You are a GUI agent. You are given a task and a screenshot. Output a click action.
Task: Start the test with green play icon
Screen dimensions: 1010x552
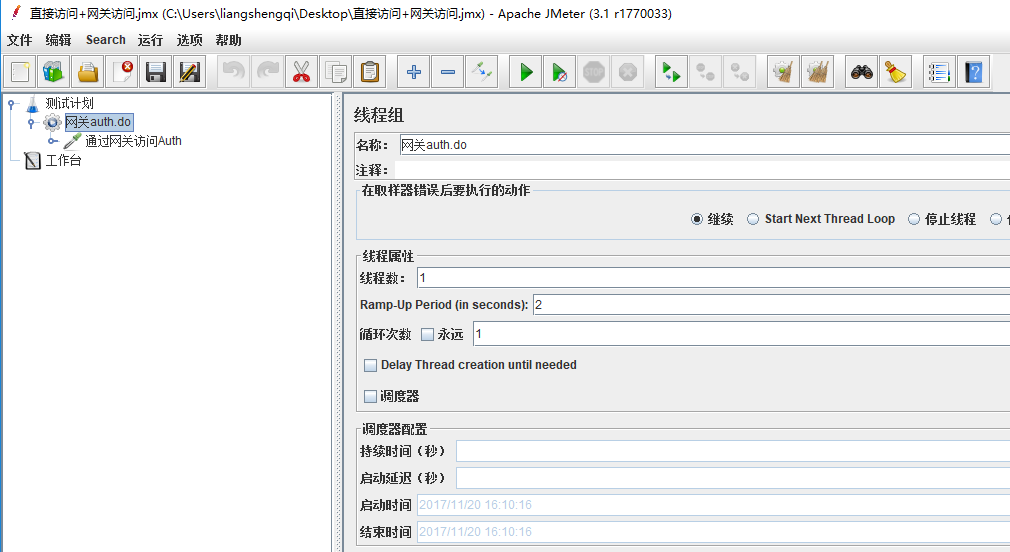point(526,71)
